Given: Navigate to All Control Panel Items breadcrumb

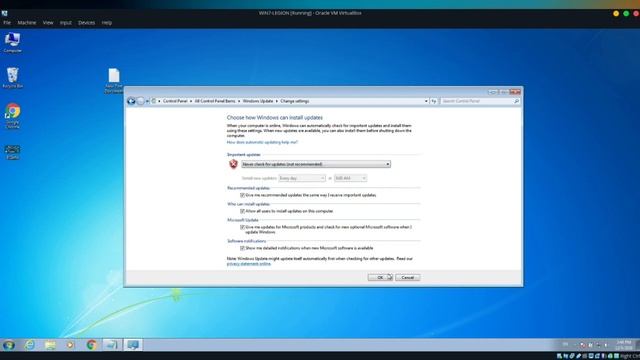Looking at the screenshot, I should pyautogui.click(x=215, y=101).
